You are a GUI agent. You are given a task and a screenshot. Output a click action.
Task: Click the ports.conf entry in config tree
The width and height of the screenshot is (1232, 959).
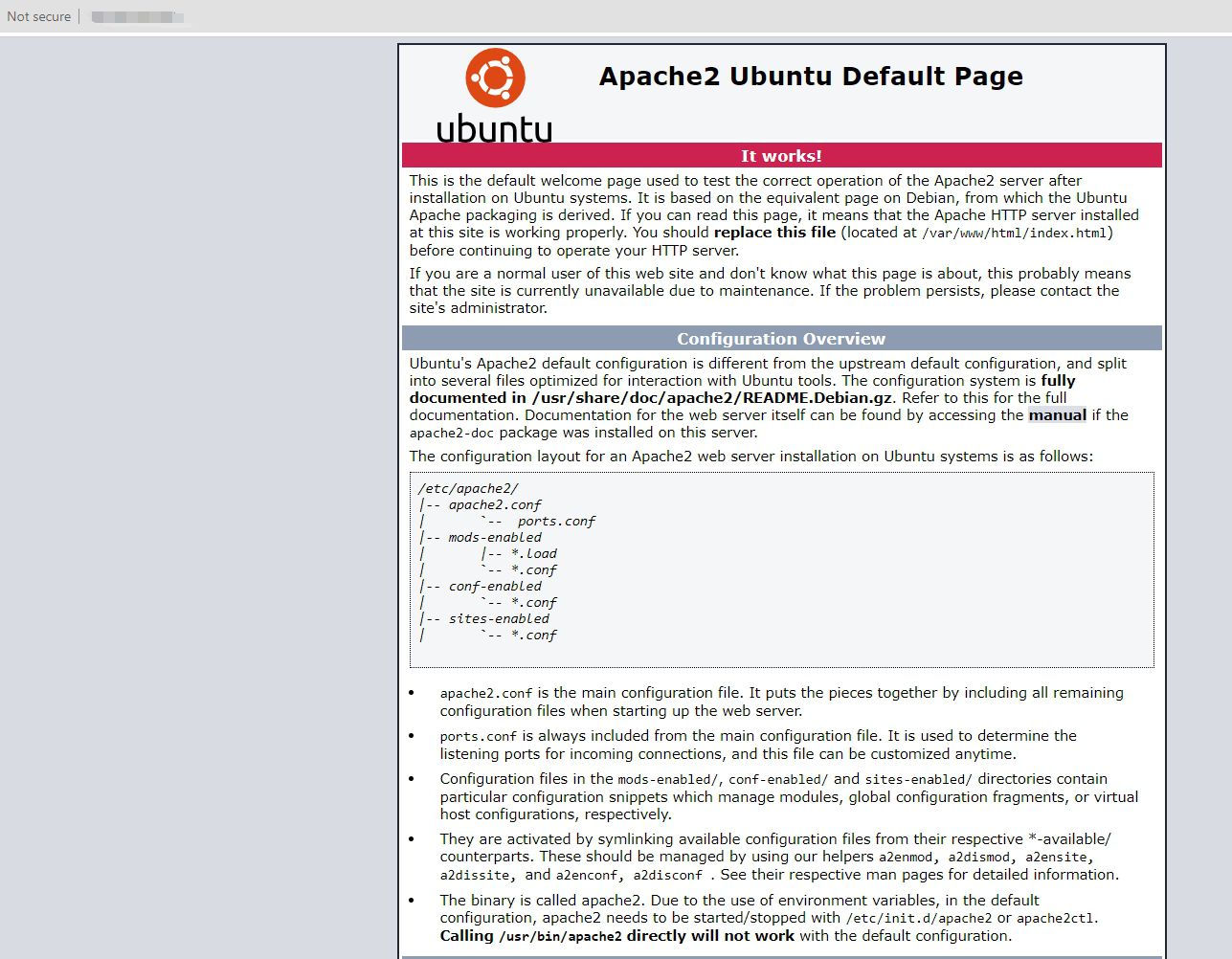coord(556,522)
